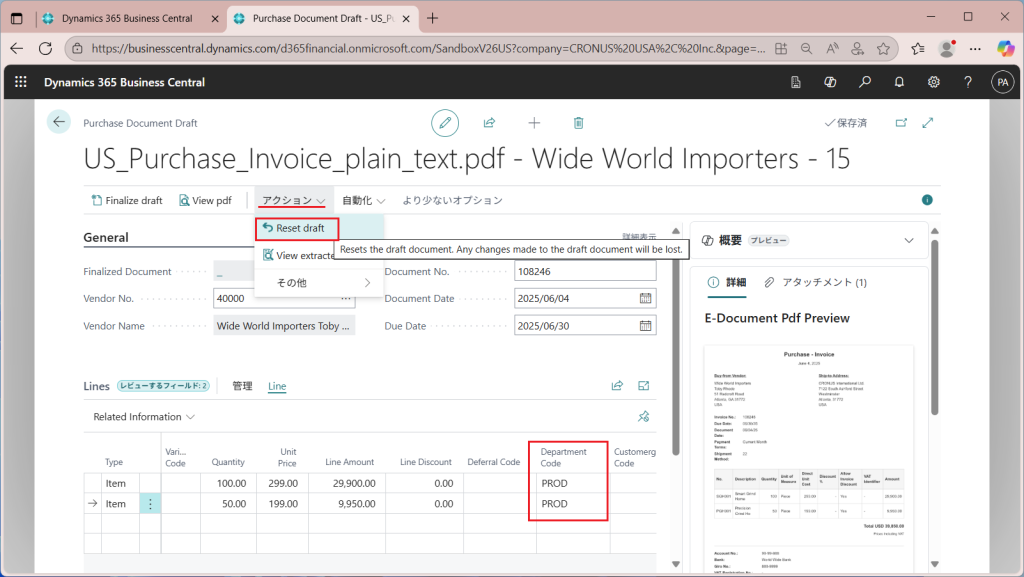The image size is (1024, 577).
Task: Click the PA user avatar
Action: (1002, 82)
